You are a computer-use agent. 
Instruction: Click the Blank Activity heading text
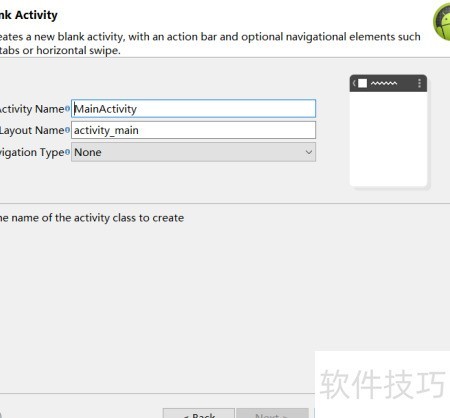click(x=29, y=15)
